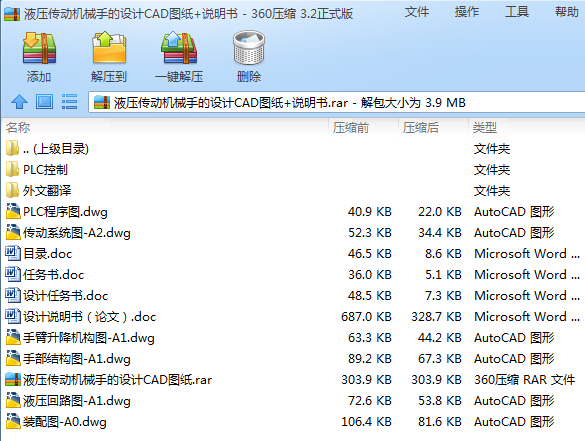Click the archive icon in the address bar
Screen dimensions: 585x441
click(x=102, y=103)
